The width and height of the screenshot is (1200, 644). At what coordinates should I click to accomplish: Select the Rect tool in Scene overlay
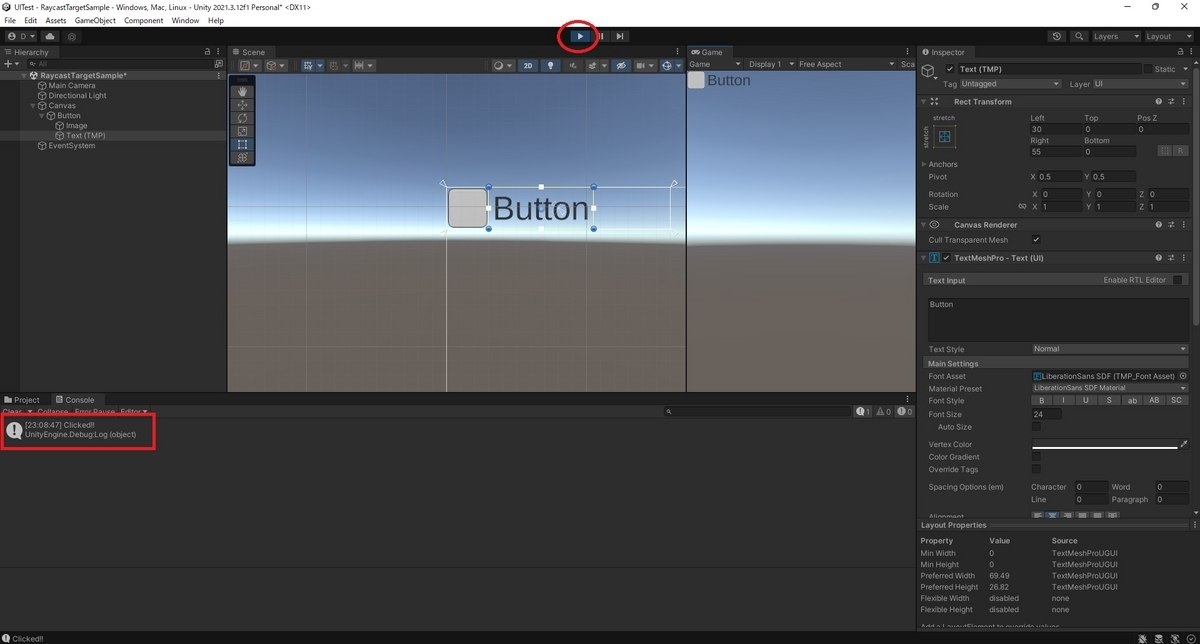coord(242,144)
